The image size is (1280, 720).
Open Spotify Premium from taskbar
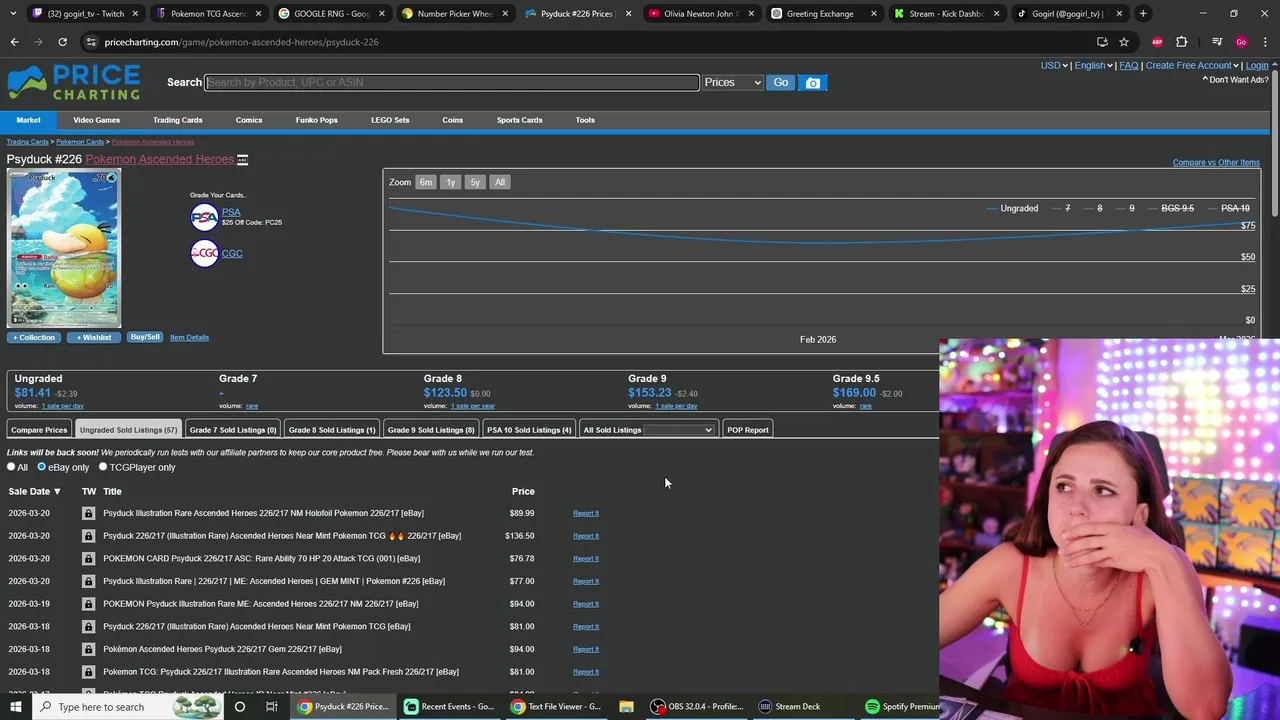pyautogui.click(x=903, y=707)
